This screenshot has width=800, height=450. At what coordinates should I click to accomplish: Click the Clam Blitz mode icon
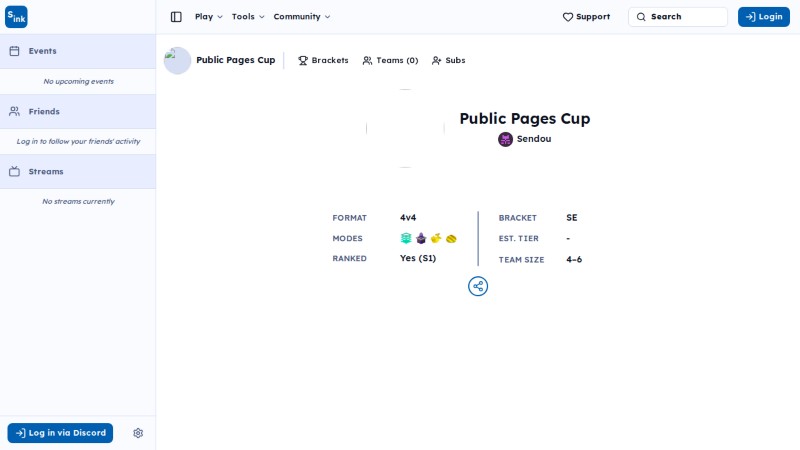451,238
